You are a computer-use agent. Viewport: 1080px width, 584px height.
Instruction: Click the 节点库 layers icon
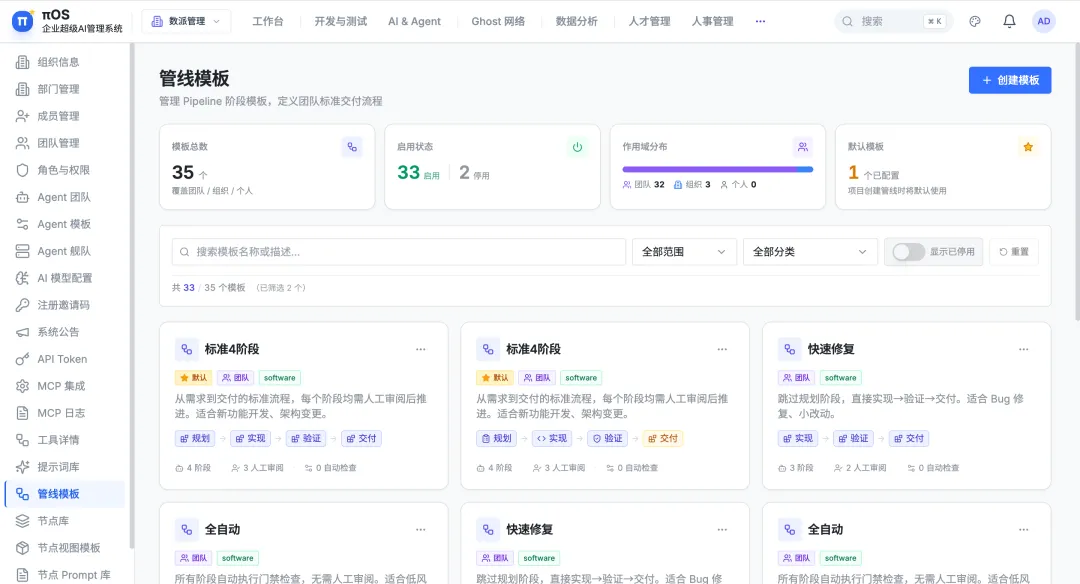coord(23,521)
